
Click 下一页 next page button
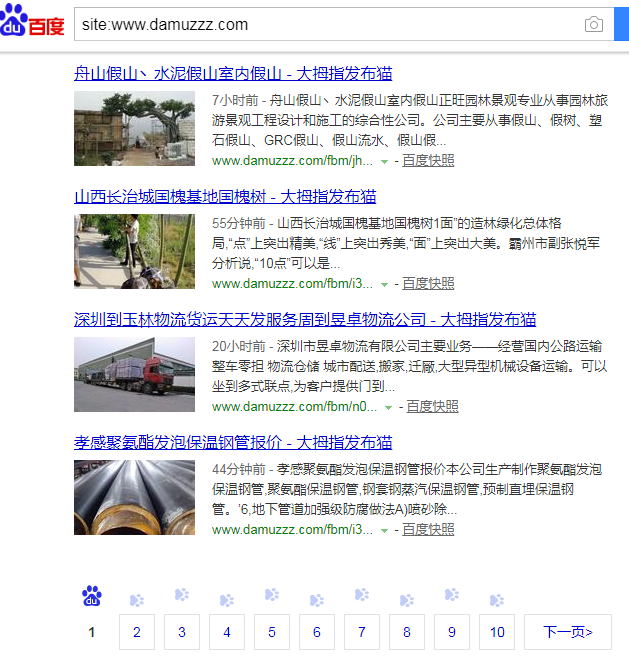tap(568, 632)
